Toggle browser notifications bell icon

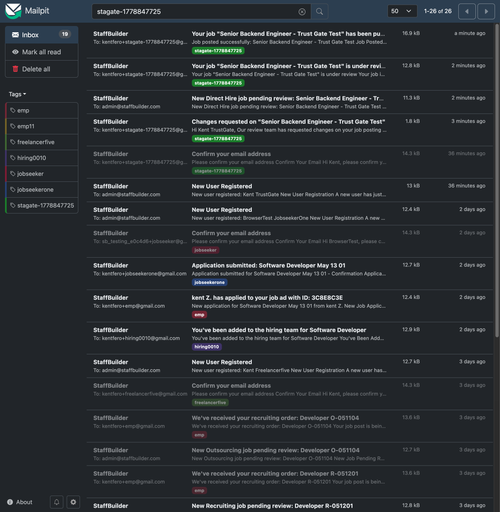click(x=56, y=502)
